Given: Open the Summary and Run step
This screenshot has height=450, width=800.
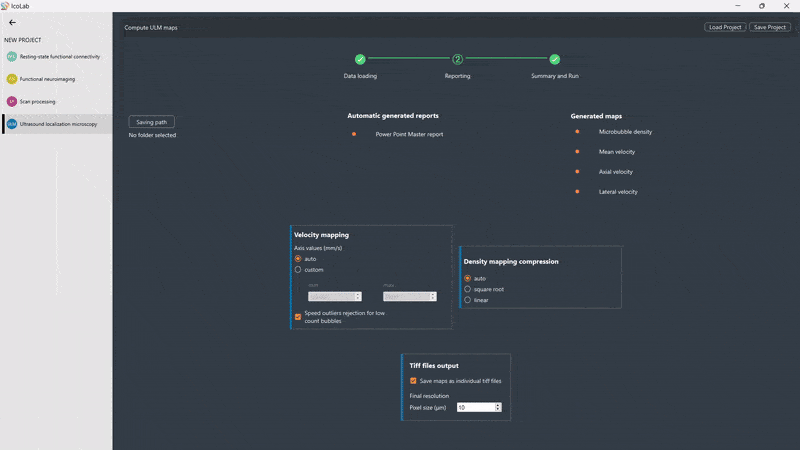Looking at the screenshot, I should [x=554, y=60].
